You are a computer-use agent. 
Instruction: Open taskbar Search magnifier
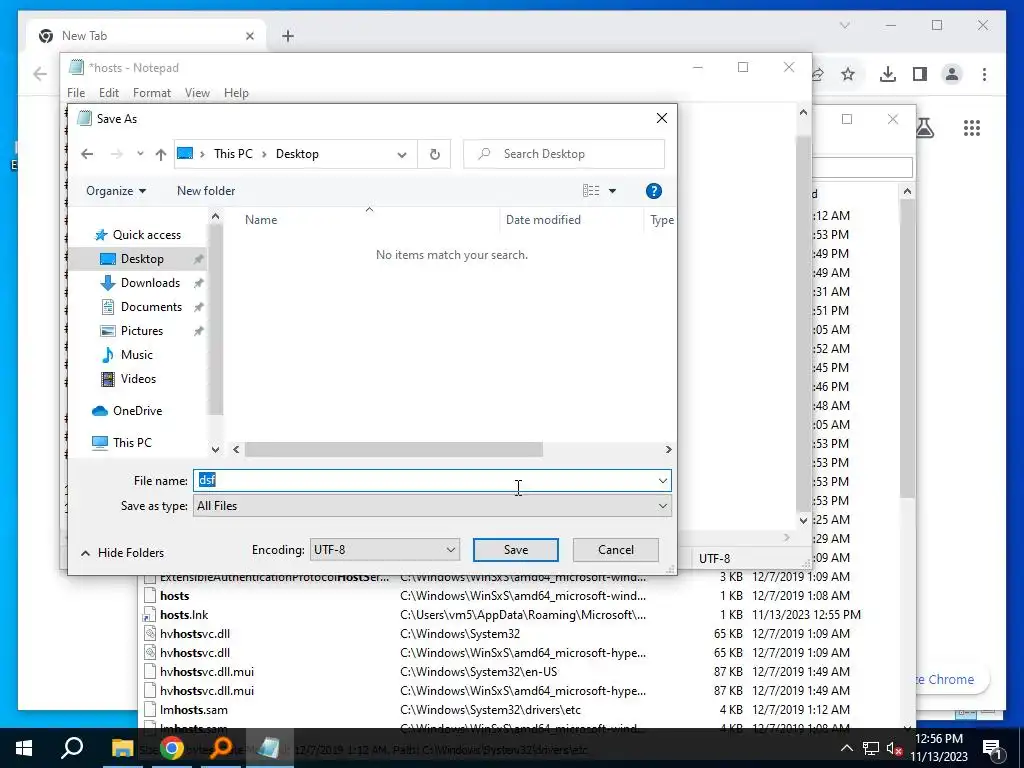72,748
